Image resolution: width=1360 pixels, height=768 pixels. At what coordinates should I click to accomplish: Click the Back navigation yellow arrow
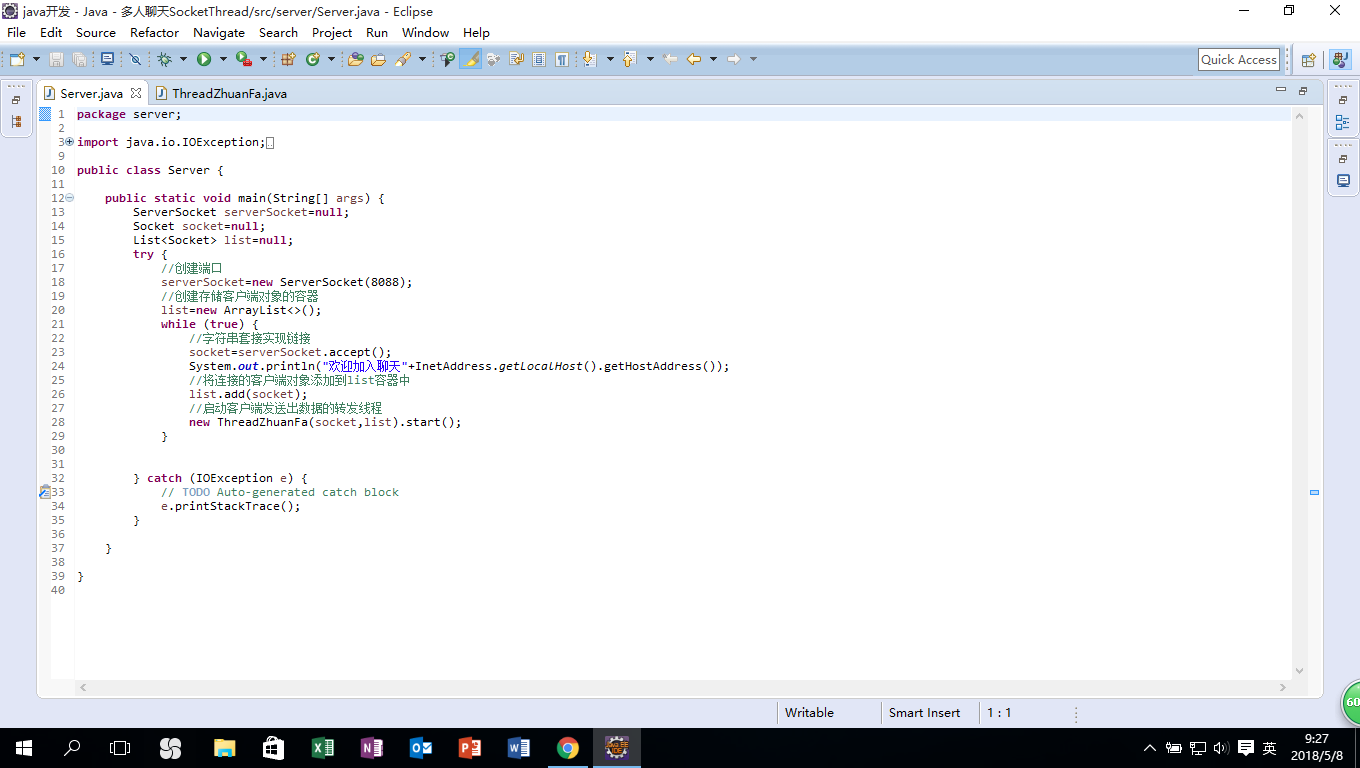694,60
